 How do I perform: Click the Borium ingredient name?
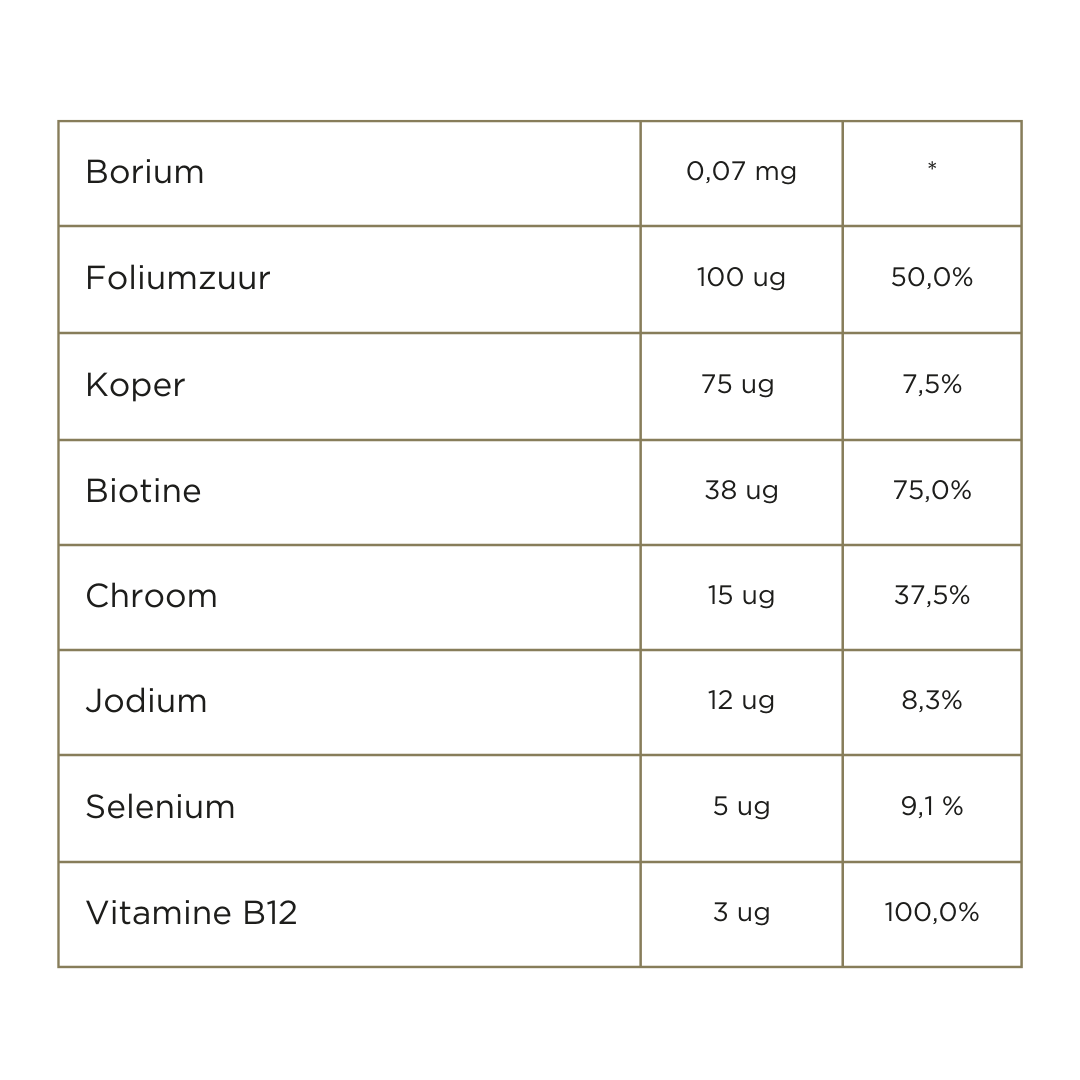(145, 172)
